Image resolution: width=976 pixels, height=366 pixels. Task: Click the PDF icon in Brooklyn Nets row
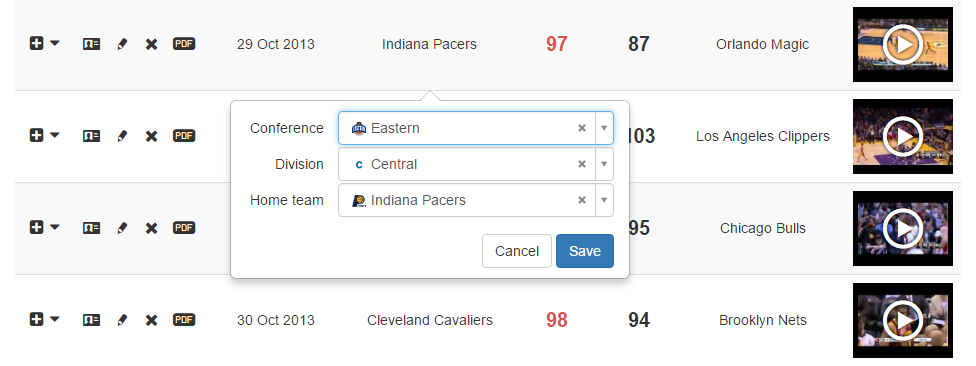(x=184, y=320)
